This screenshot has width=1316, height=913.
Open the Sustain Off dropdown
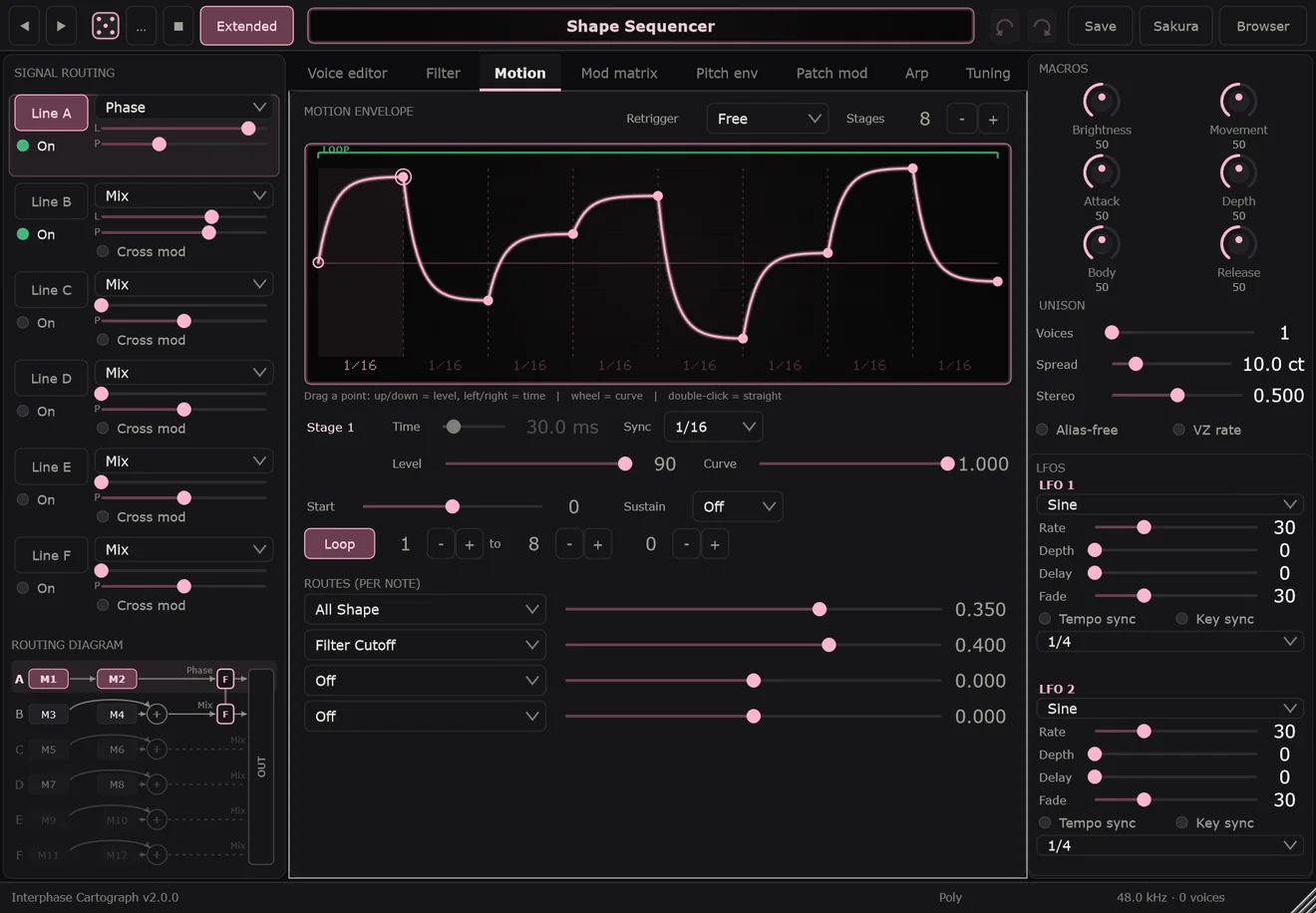click(x=738, y=506)
